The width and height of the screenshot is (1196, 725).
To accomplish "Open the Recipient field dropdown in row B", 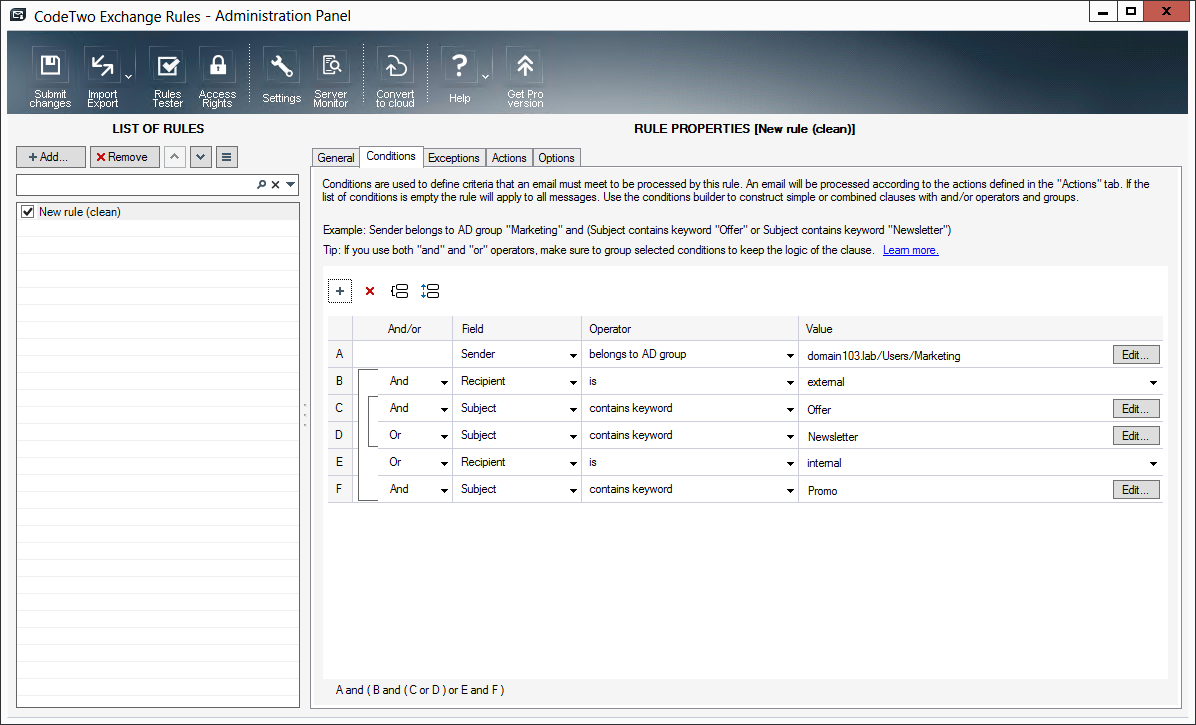I will click(x=573, y=383).
